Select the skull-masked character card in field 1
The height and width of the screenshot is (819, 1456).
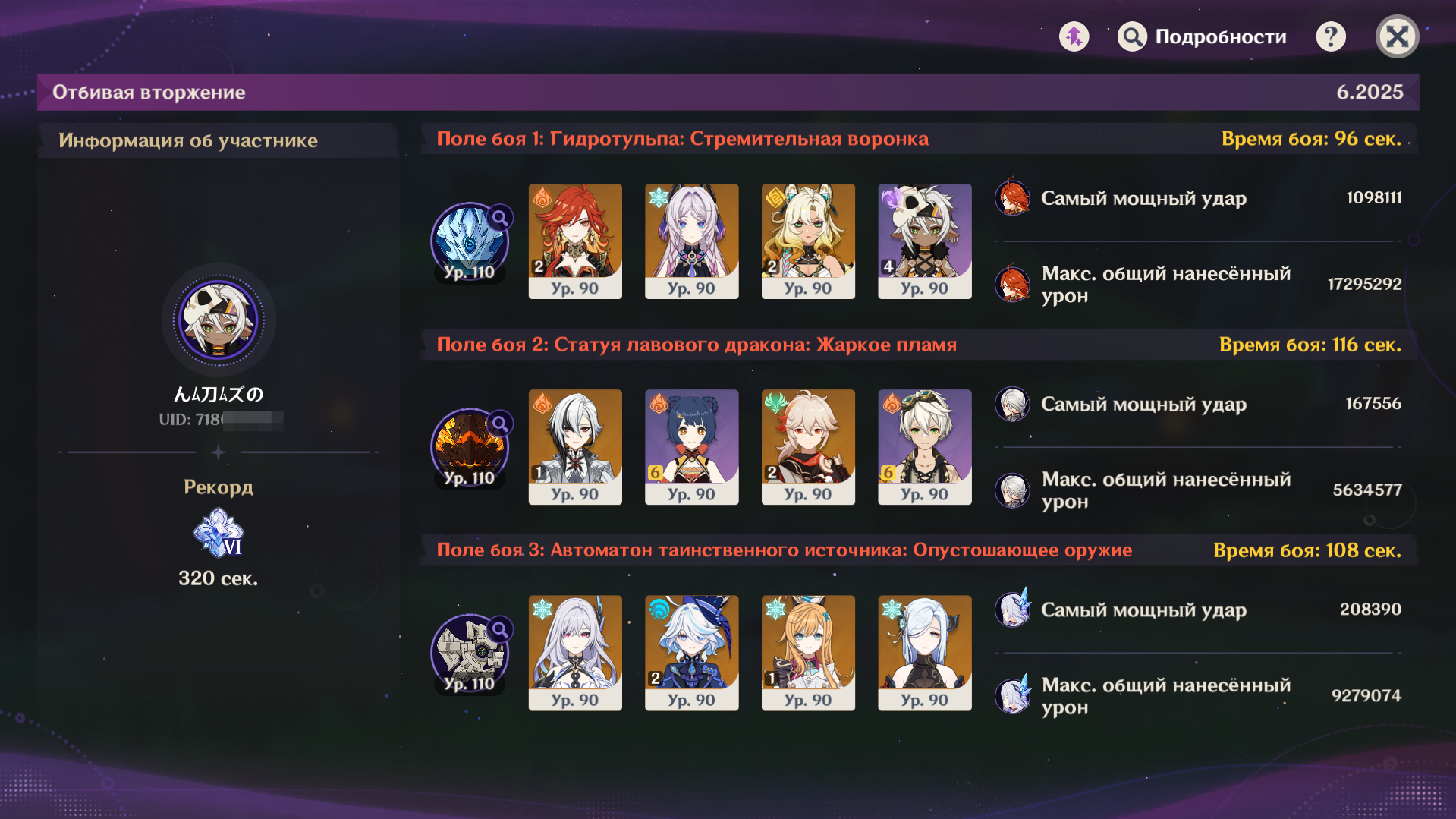[925, 241]
